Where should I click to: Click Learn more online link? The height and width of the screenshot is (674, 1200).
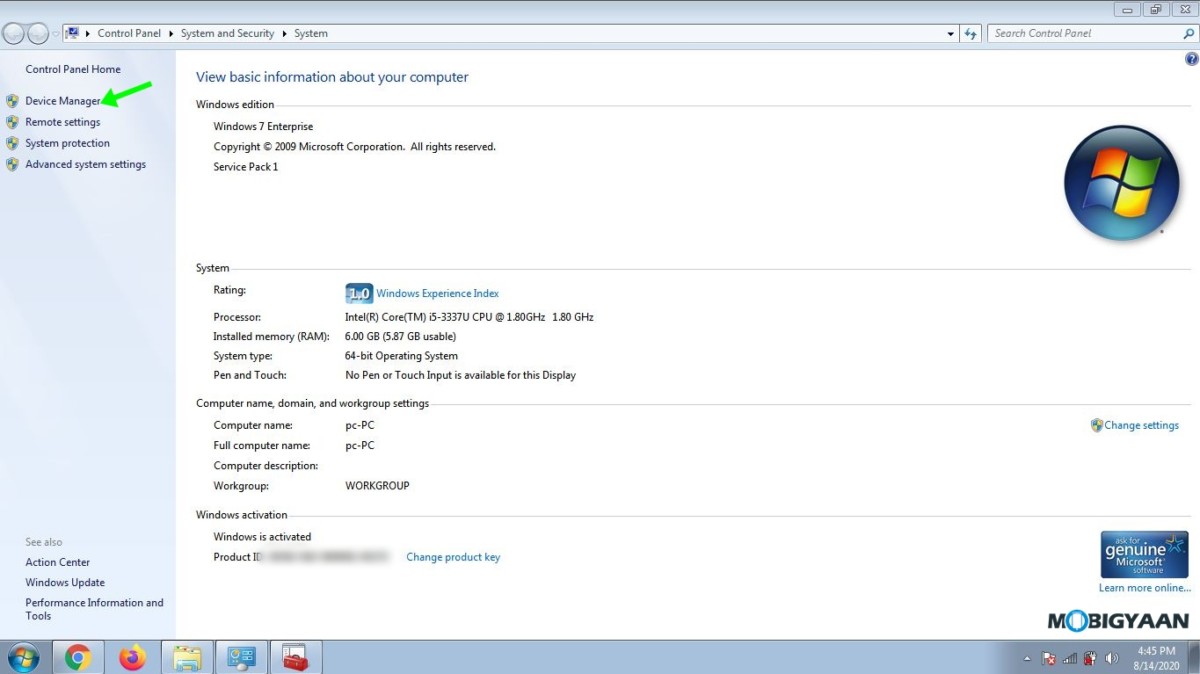pyautogui.click(x=1145, y=588)
